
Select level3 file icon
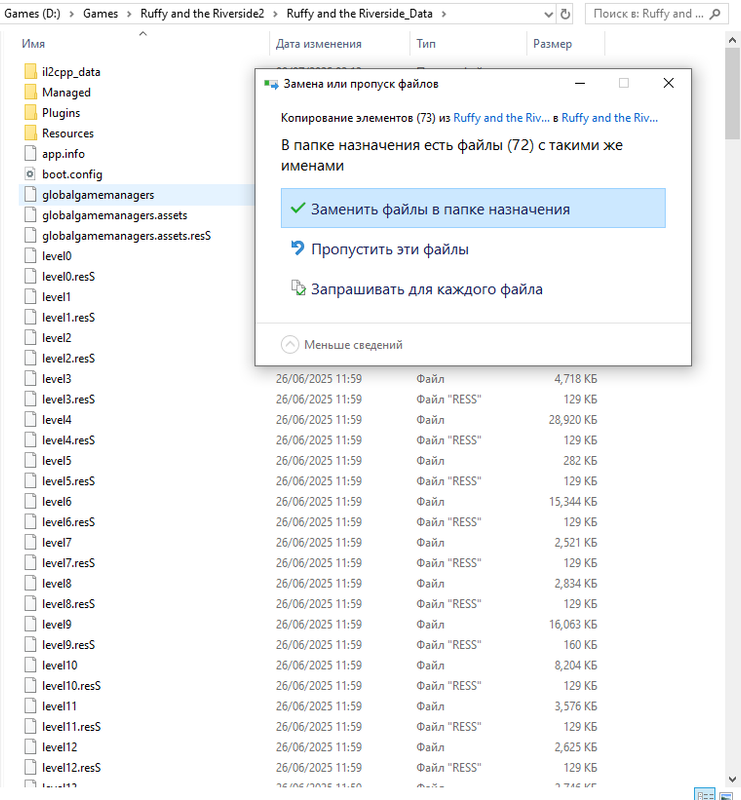pos(31,379)
